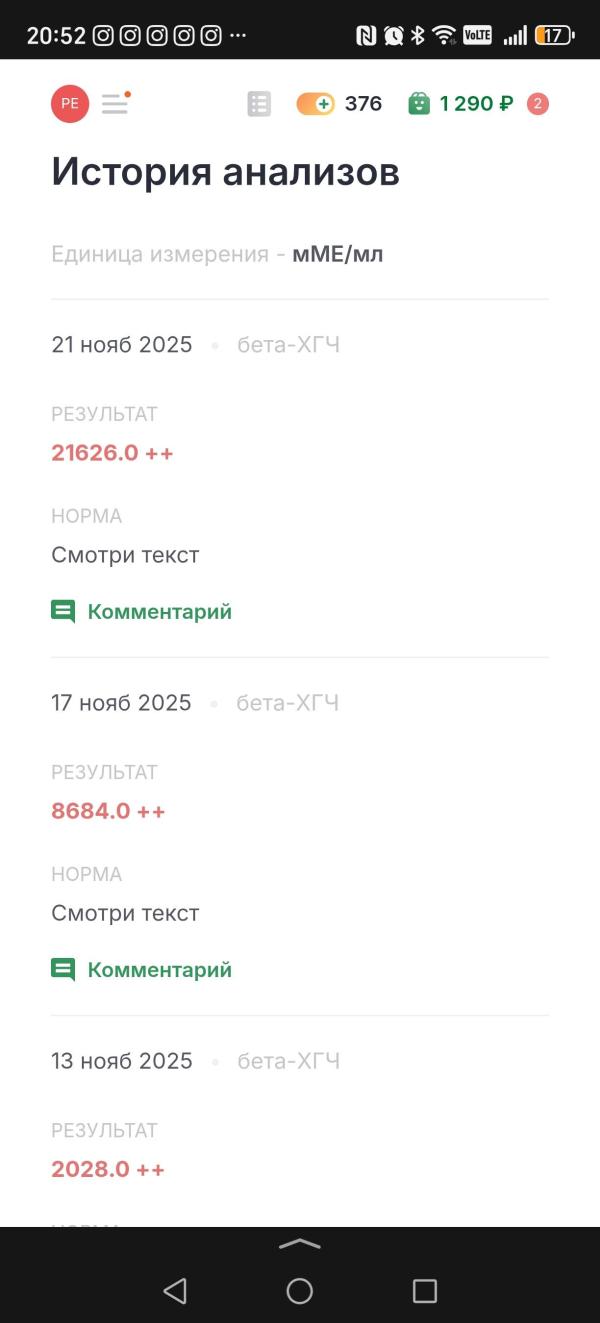600x1323 pixels.
Task: Tap the bonus points coin icon
Action: [315, 104]
